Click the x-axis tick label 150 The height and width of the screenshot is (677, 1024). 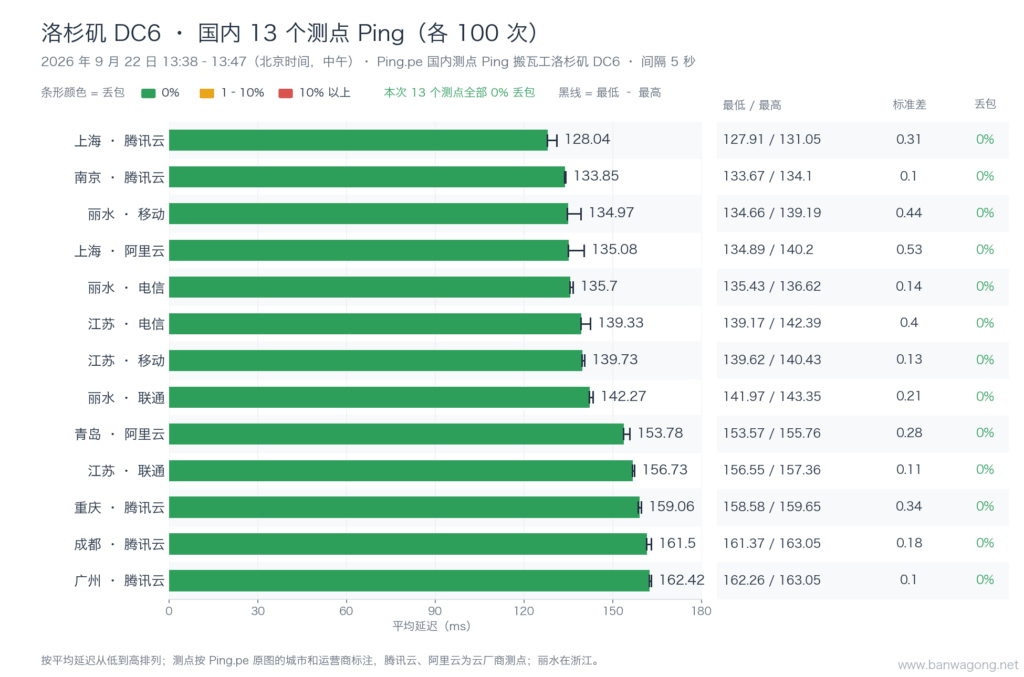613,611
